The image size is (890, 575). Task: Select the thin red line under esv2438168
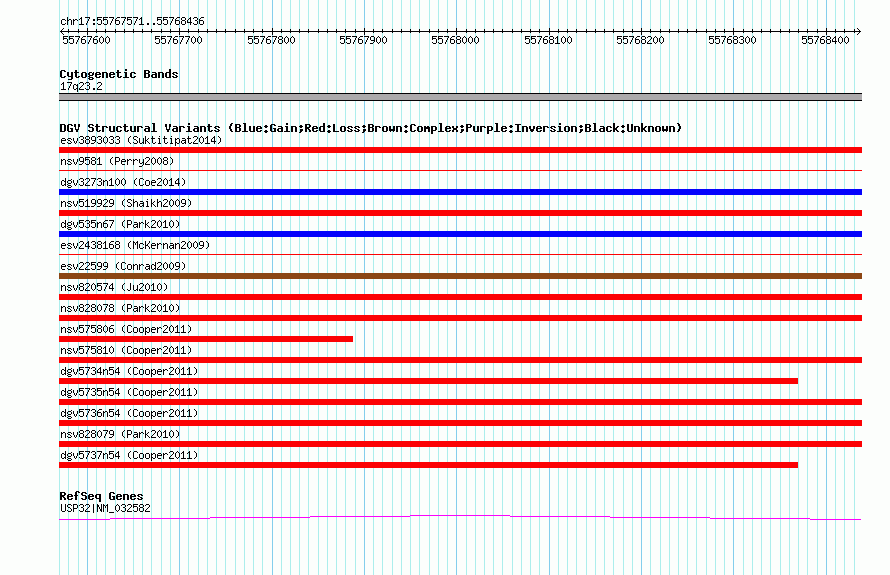(460, 254)
